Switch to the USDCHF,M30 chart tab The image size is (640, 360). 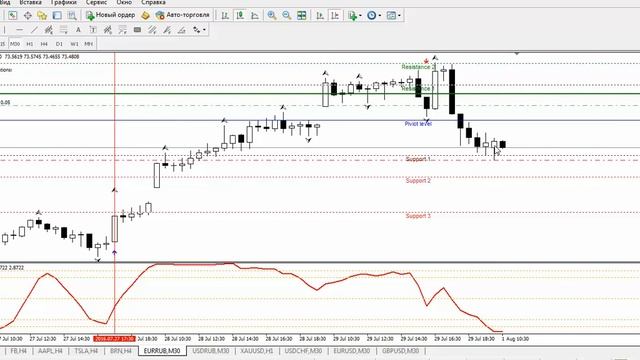[x=303, y=351]
